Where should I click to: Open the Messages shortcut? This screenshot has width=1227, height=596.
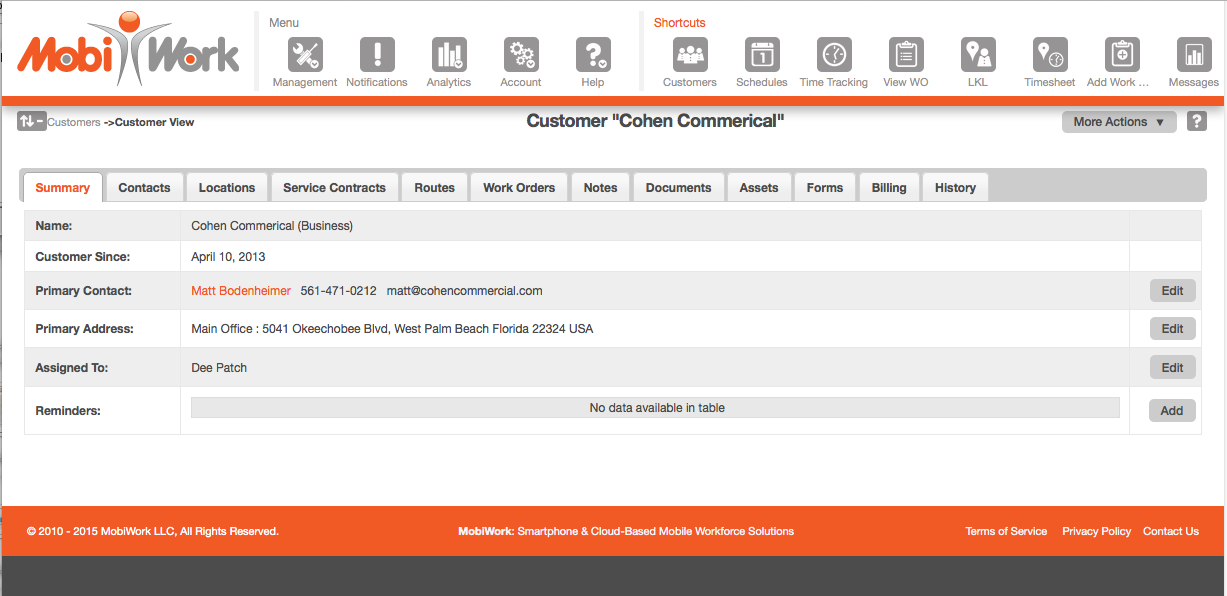click(x=1194, y=54)
